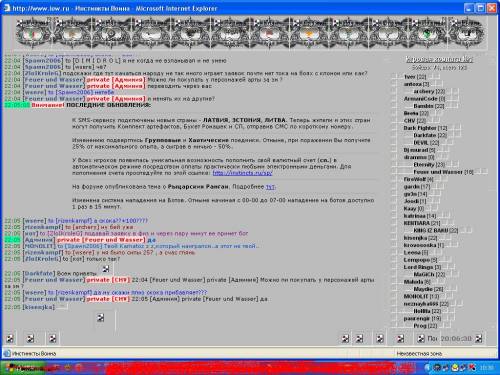Click the 20:06:30 game timer at bottom right
This screenshot has height=375, width=500.
456,339
